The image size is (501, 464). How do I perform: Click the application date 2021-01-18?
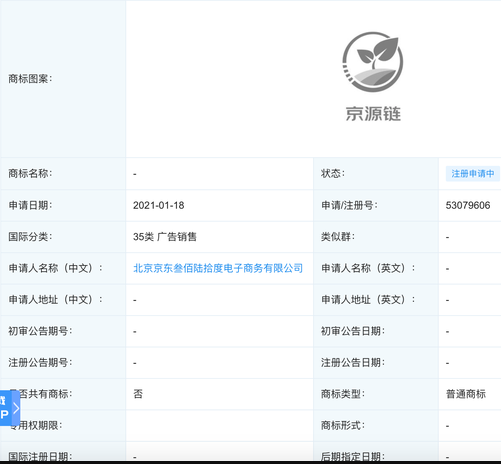coord(159,205)
